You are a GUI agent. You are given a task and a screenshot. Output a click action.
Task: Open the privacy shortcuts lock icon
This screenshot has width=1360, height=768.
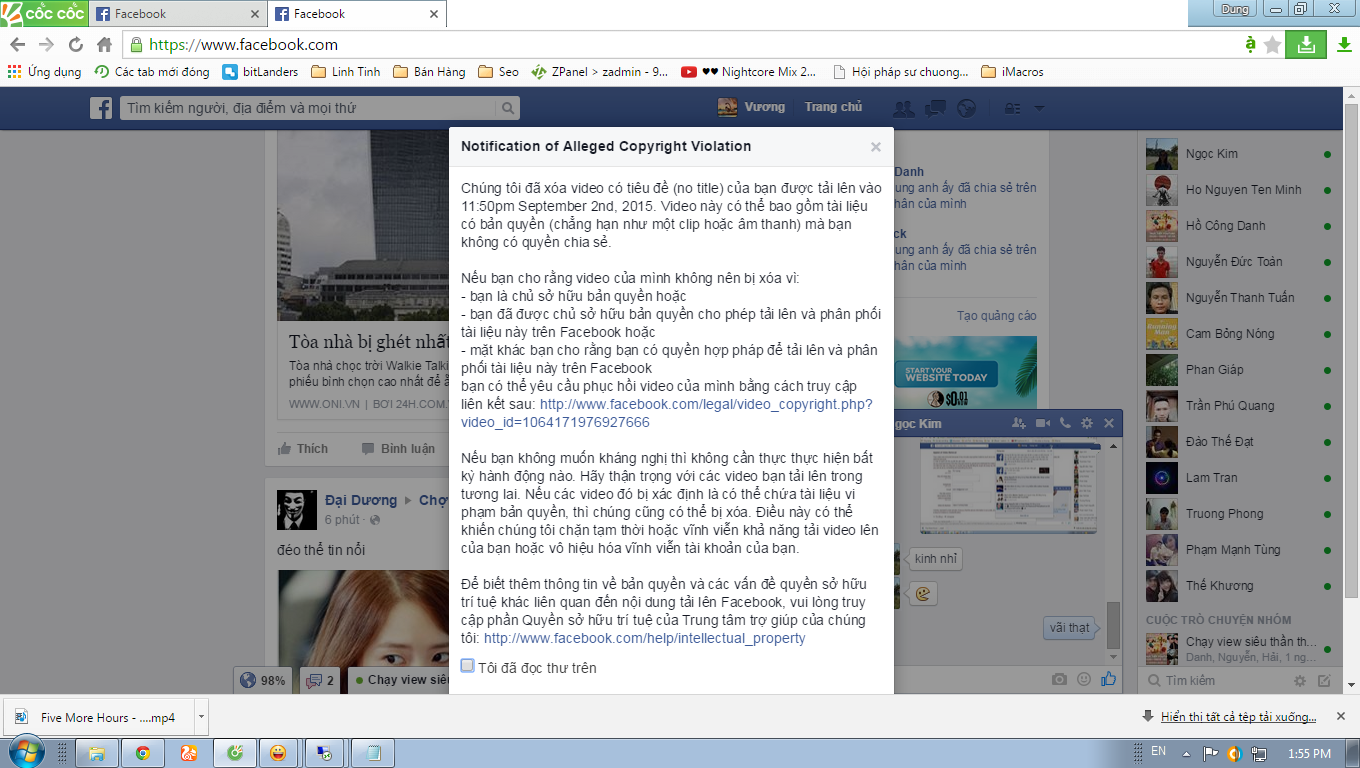(x=1012, y=108)
